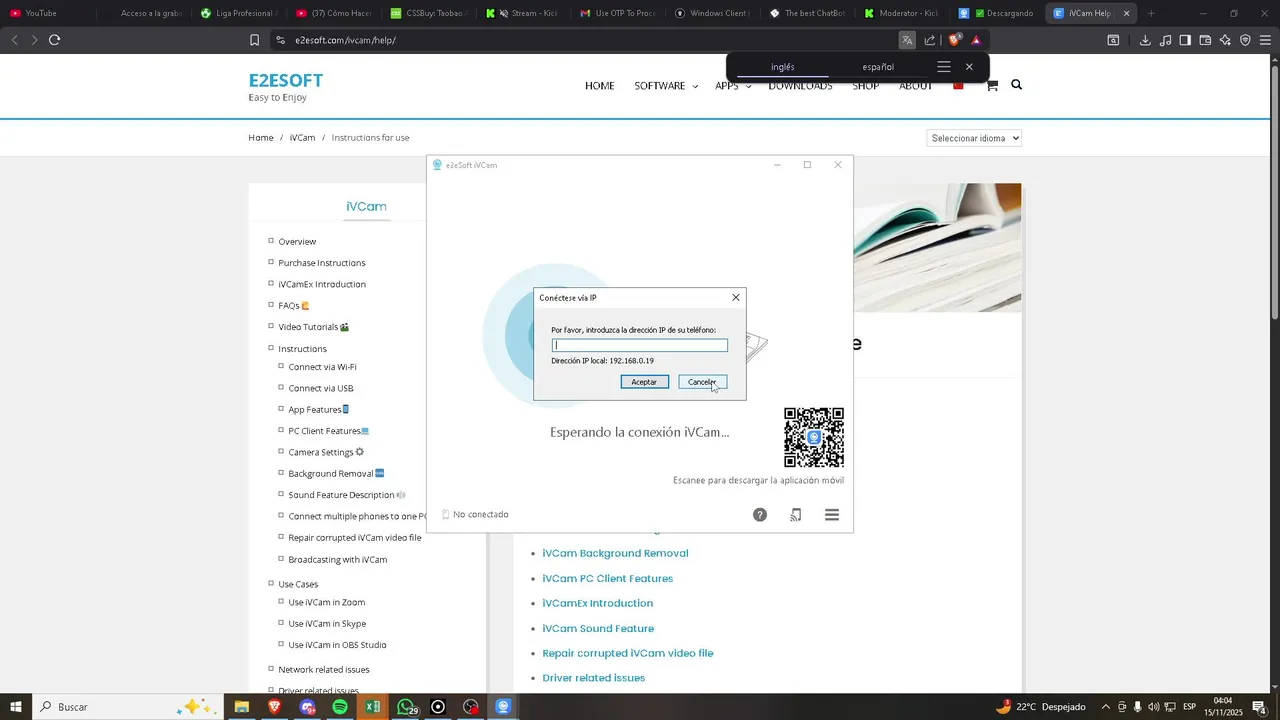Screen dimensions: 1280x720
Task: Click Home in the breadcrumb
Action: (x=261, y=138)
